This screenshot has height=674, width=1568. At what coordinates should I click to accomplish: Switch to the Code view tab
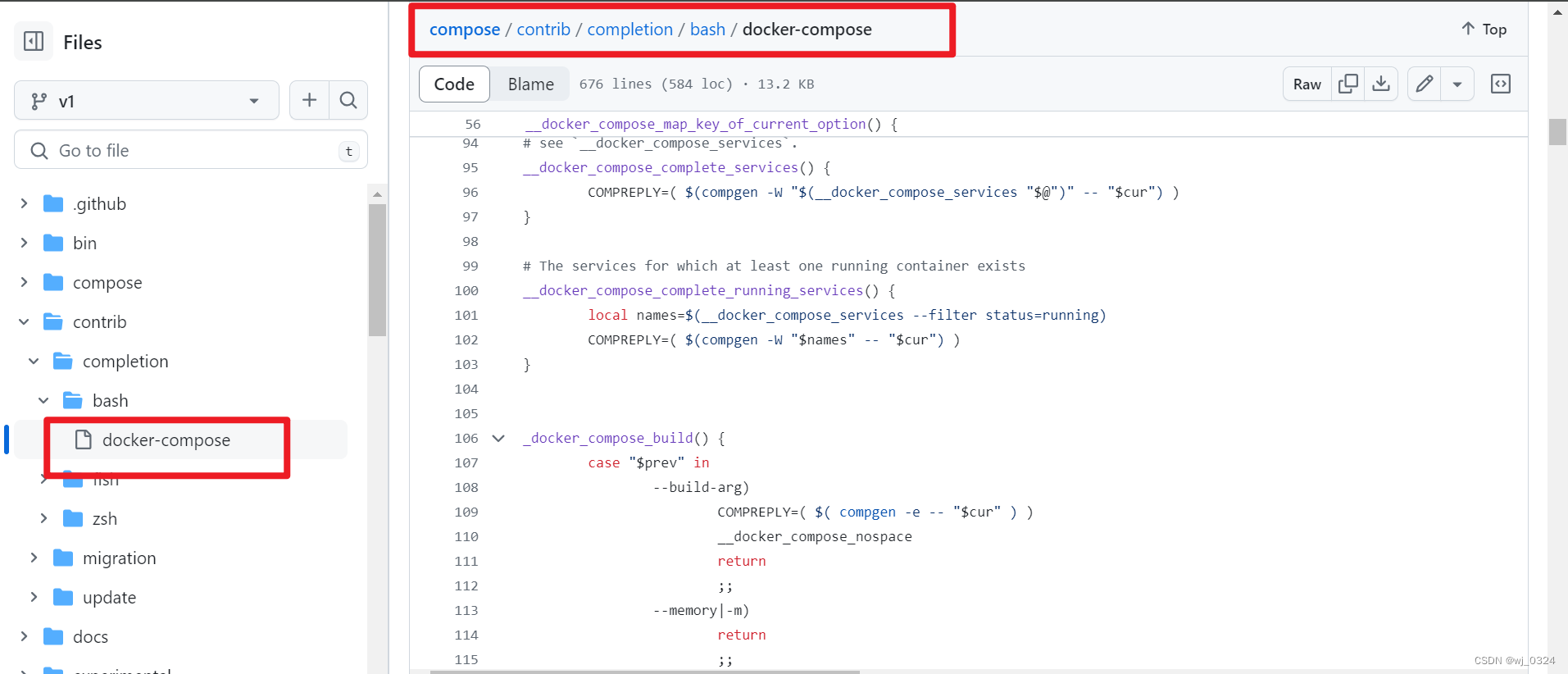[454, 84]
